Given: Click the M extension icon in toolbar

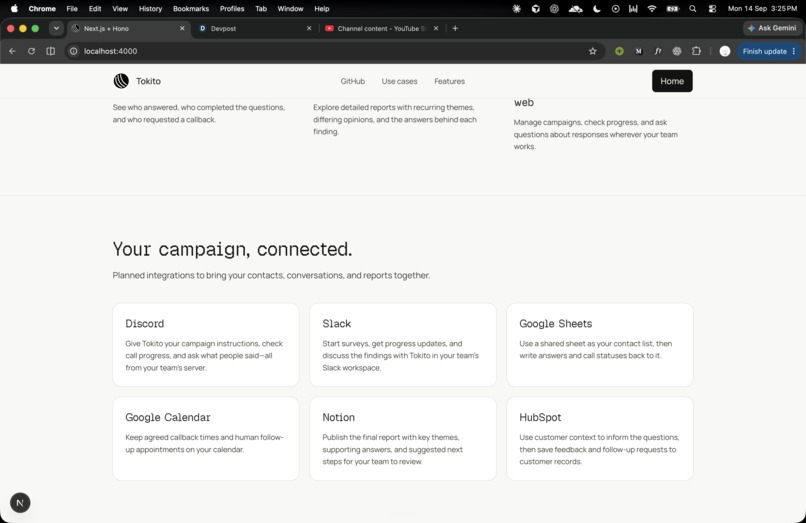Looking at the screenshot, I should coord(638,51).
